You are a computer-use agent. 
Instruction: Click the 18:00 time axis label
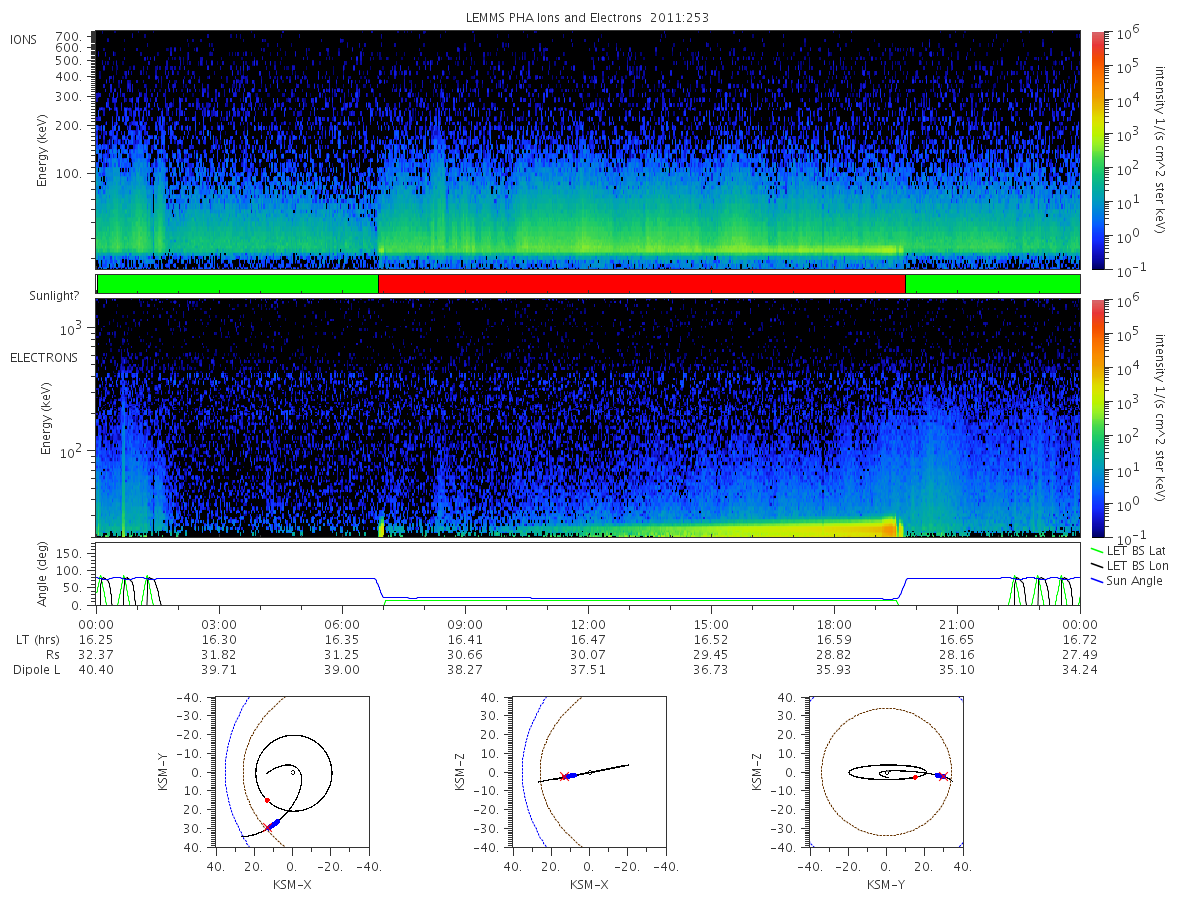pyautogui.click(x=834, y=624)
